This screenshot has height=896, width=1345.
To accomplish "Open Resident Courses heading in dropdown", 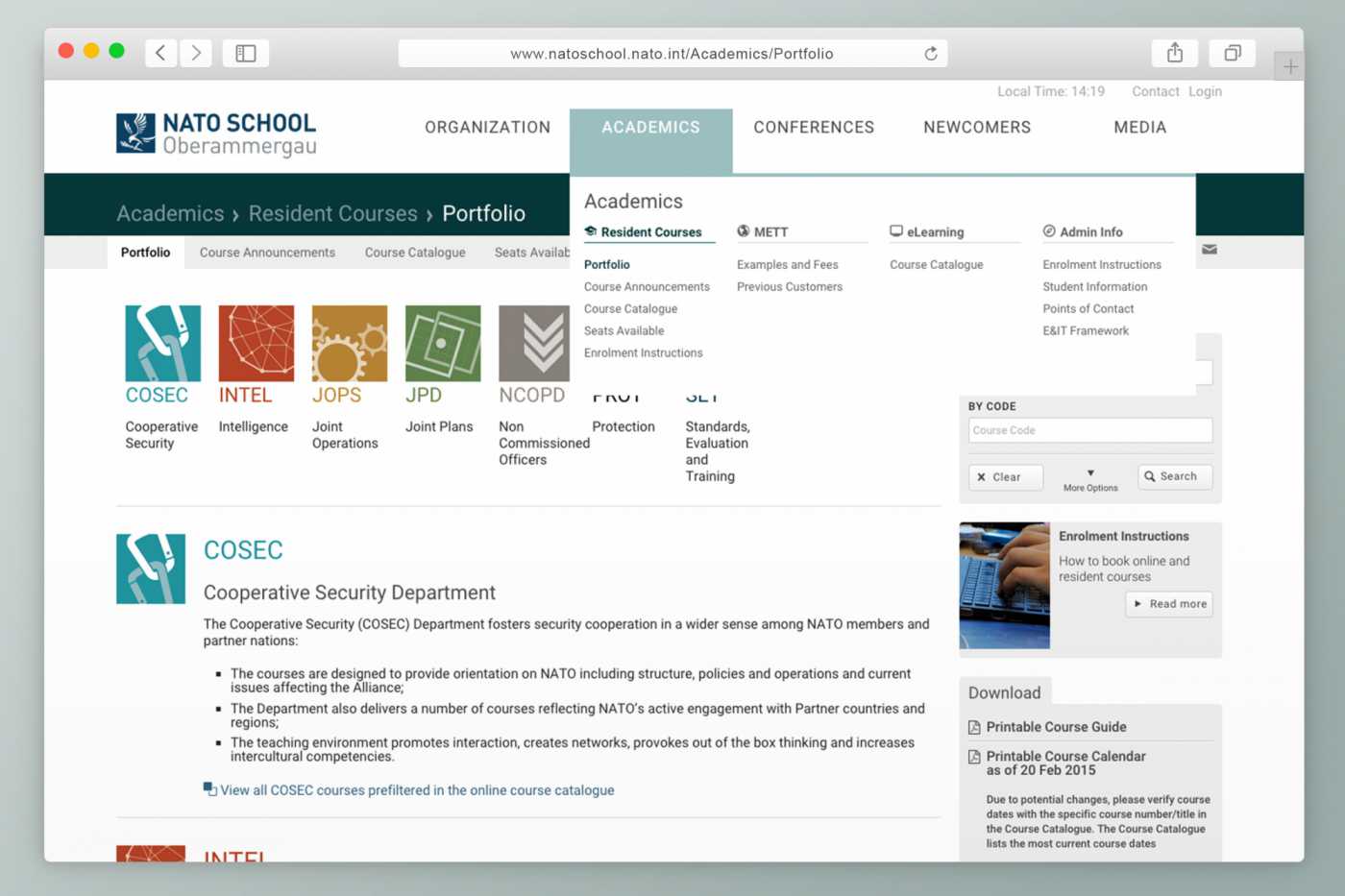I will (650, 232).
